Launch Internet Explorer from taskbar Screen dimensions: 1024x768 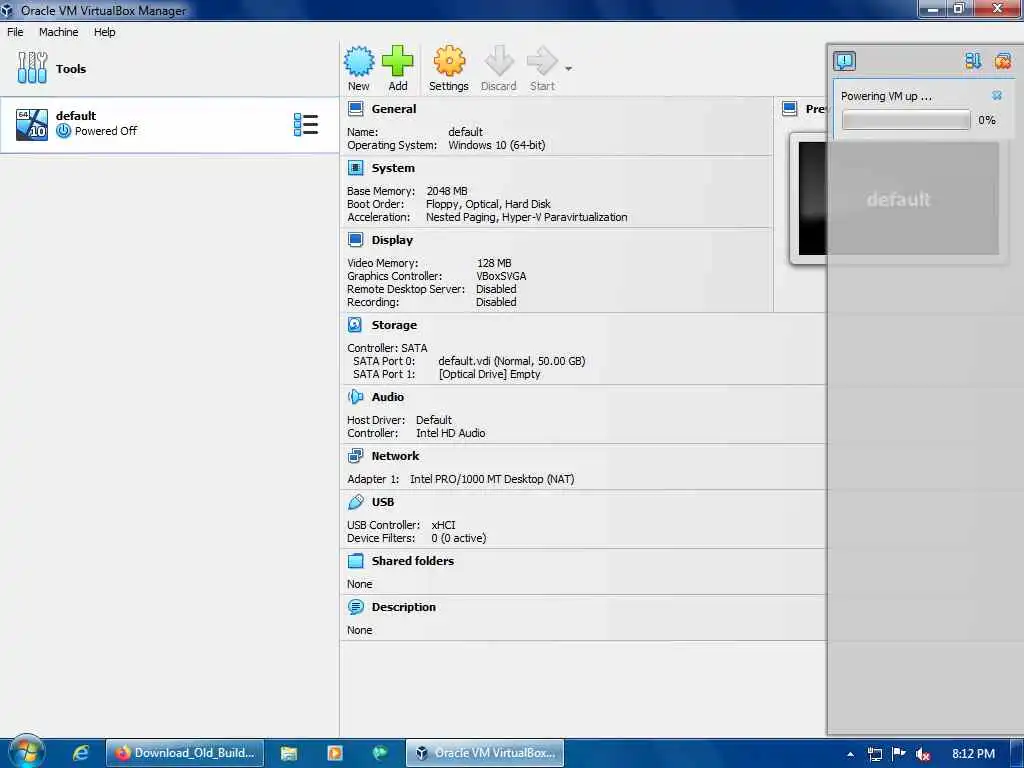(80, 753)
